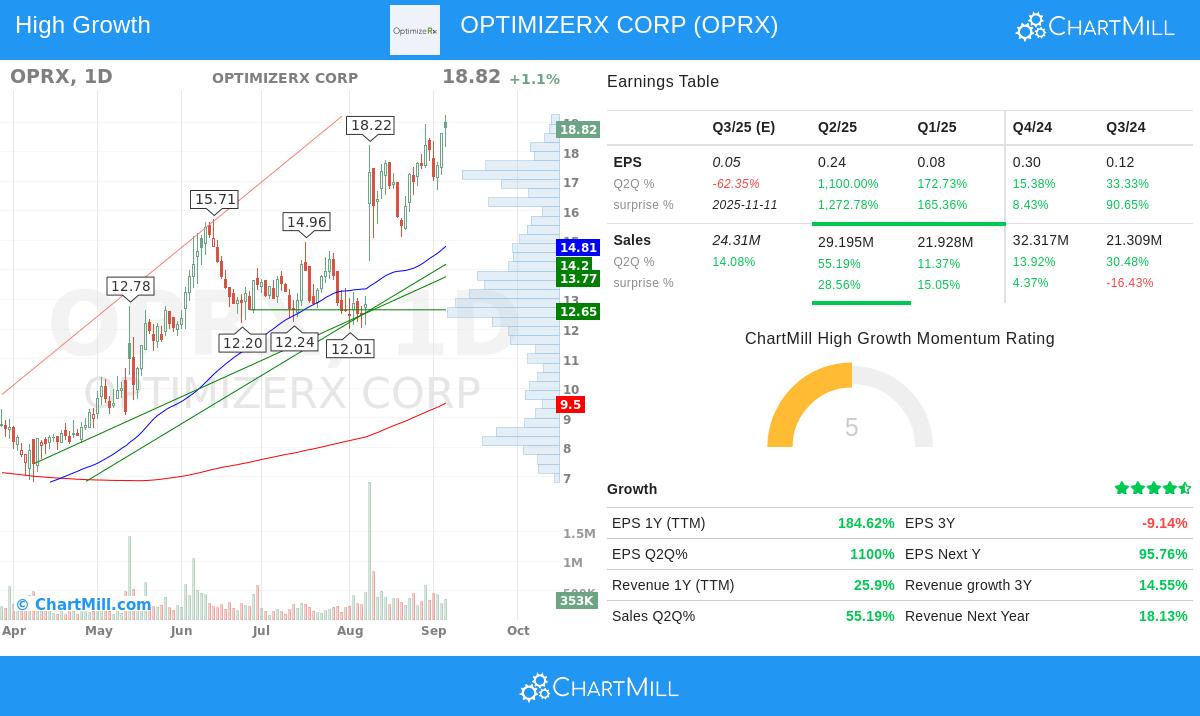Click the -62.35% estimated EPS change
The image size is (1200, 716).
736,184
